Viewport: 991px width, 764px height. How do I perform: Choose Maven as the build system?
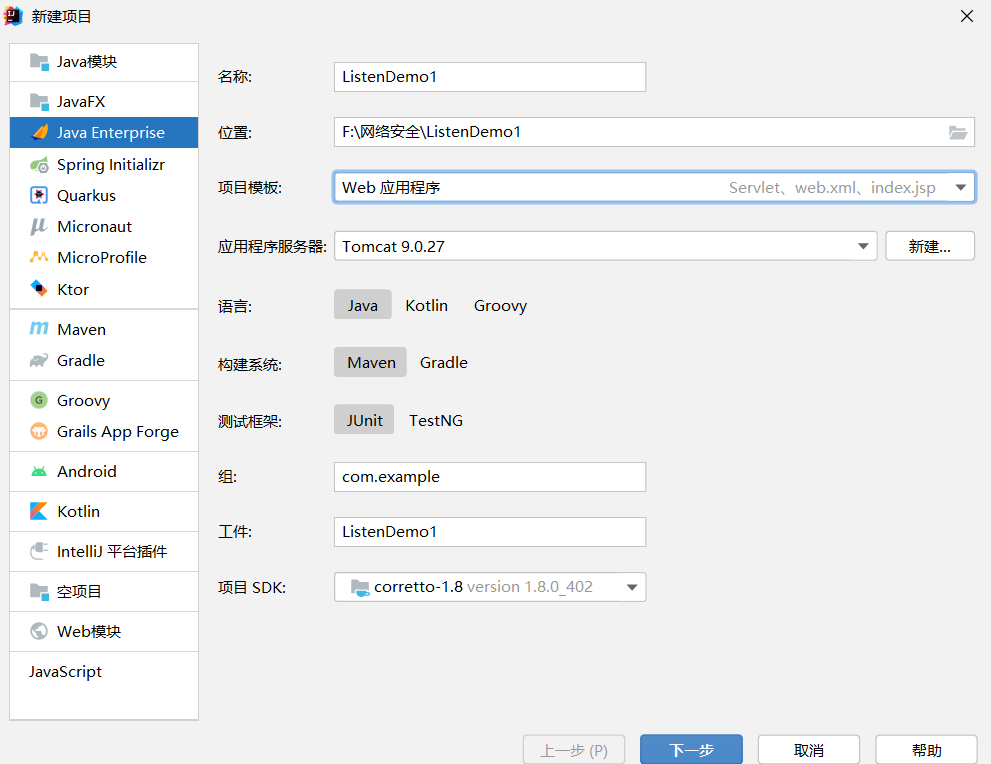(371, 363)
